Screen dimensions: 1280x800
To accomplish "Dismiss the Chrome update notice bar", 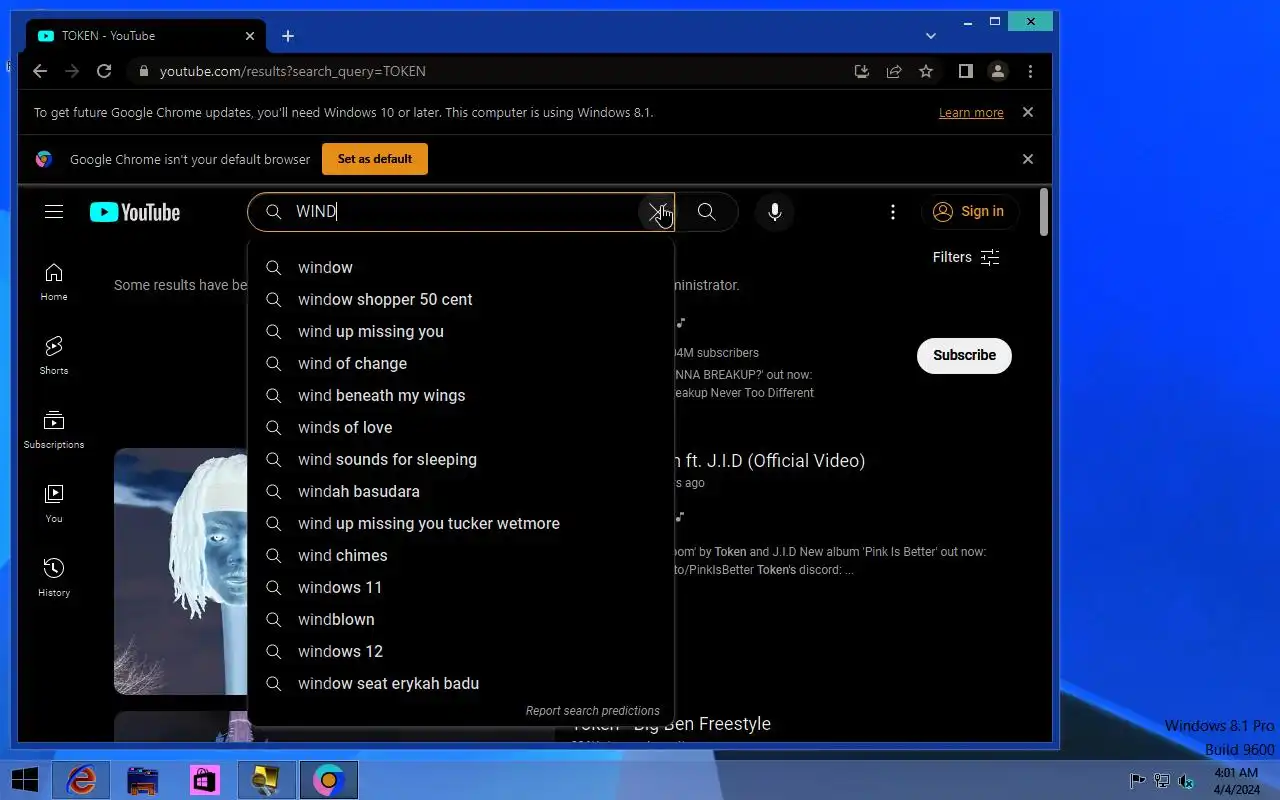I will (x=1028, y=112).
